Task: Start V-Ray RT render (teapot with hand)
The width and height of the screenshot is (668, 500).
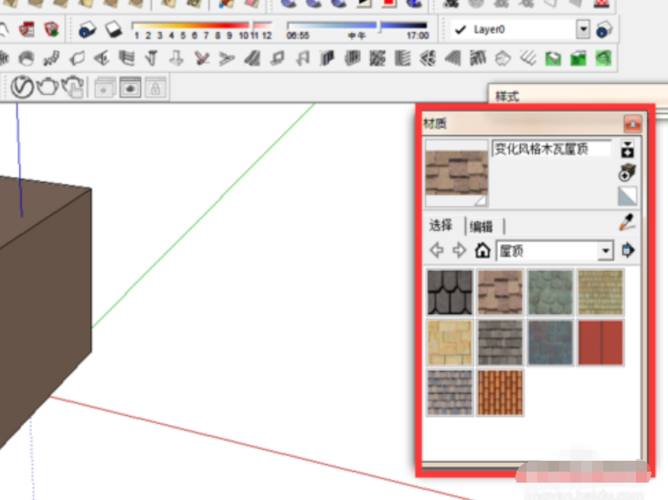Action: pyautogui.click(x=73, y=87)
